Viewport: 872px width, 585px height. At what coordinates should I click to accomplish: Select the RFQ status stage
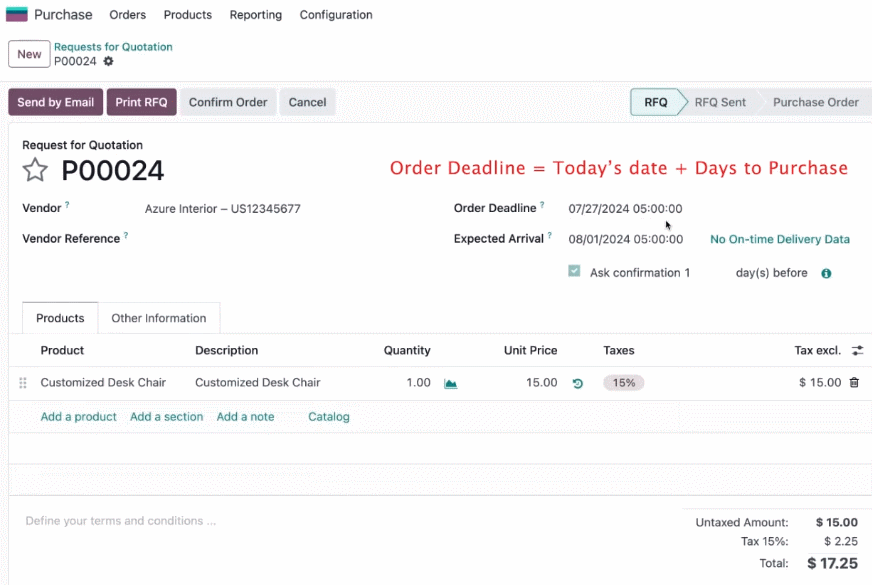pos(656,102)
